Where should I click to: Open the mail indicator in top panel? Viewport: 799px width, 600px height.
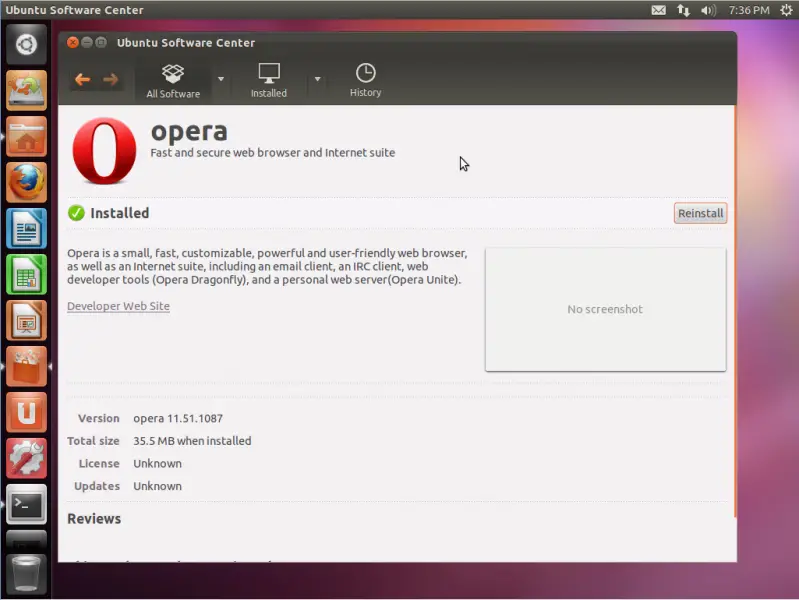[x=658, y=10]
